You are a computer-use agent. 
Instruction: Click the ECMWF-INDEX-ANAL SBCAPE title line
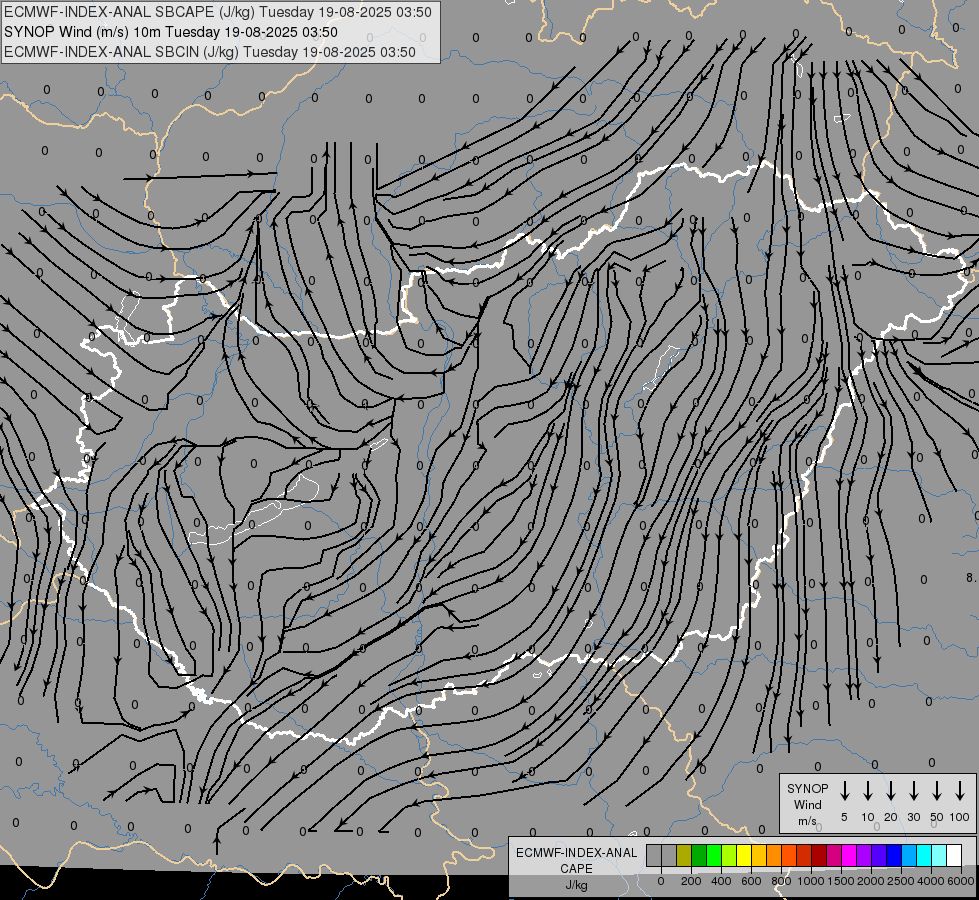click(218, 12)
